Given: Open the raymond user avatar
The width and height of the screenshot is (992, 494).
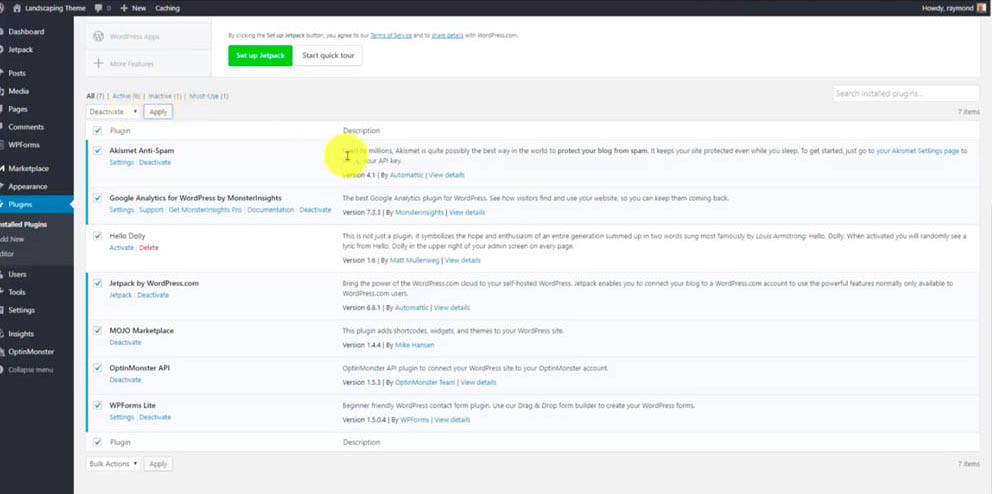Looking at the screenshot, I should [x=981, y=8].
